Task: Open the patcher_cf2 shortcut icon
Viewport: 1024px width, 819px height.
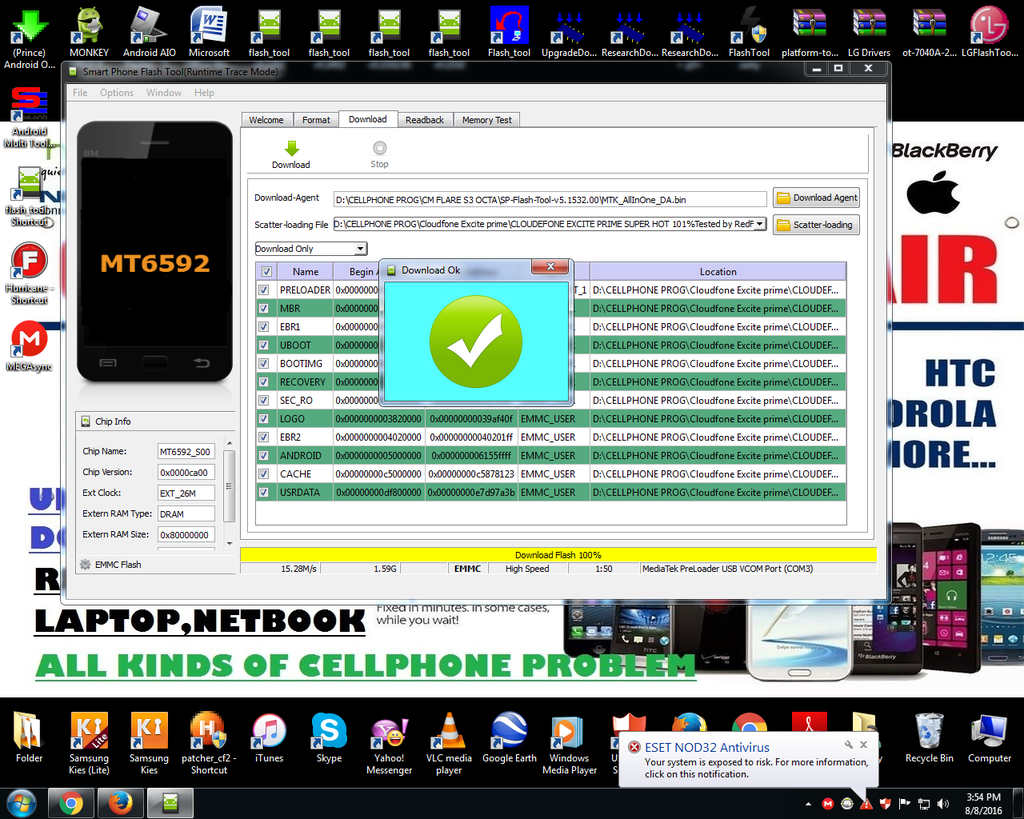Action: (209, 743)
